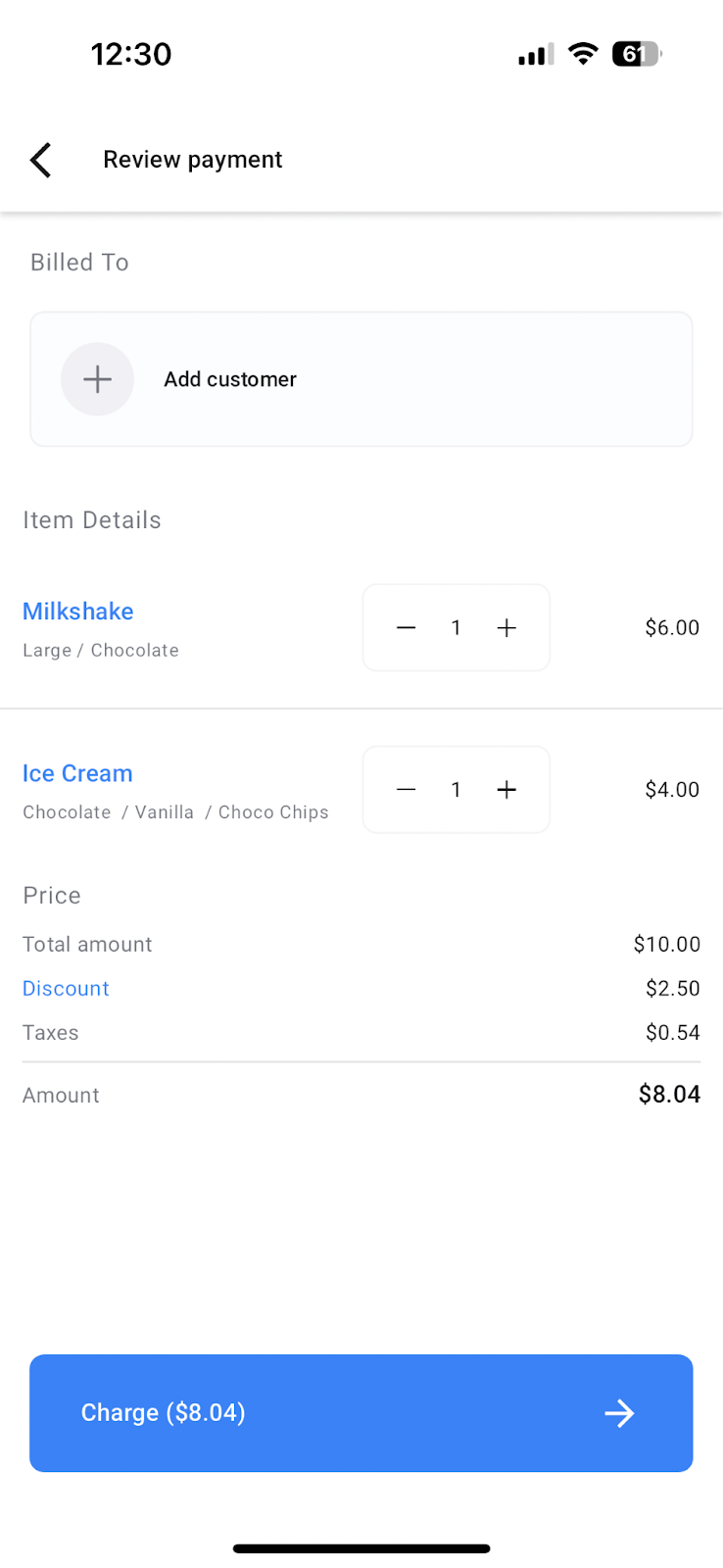Tap the Discount link
723x1568 pixels.
click(x=66, y=988)
